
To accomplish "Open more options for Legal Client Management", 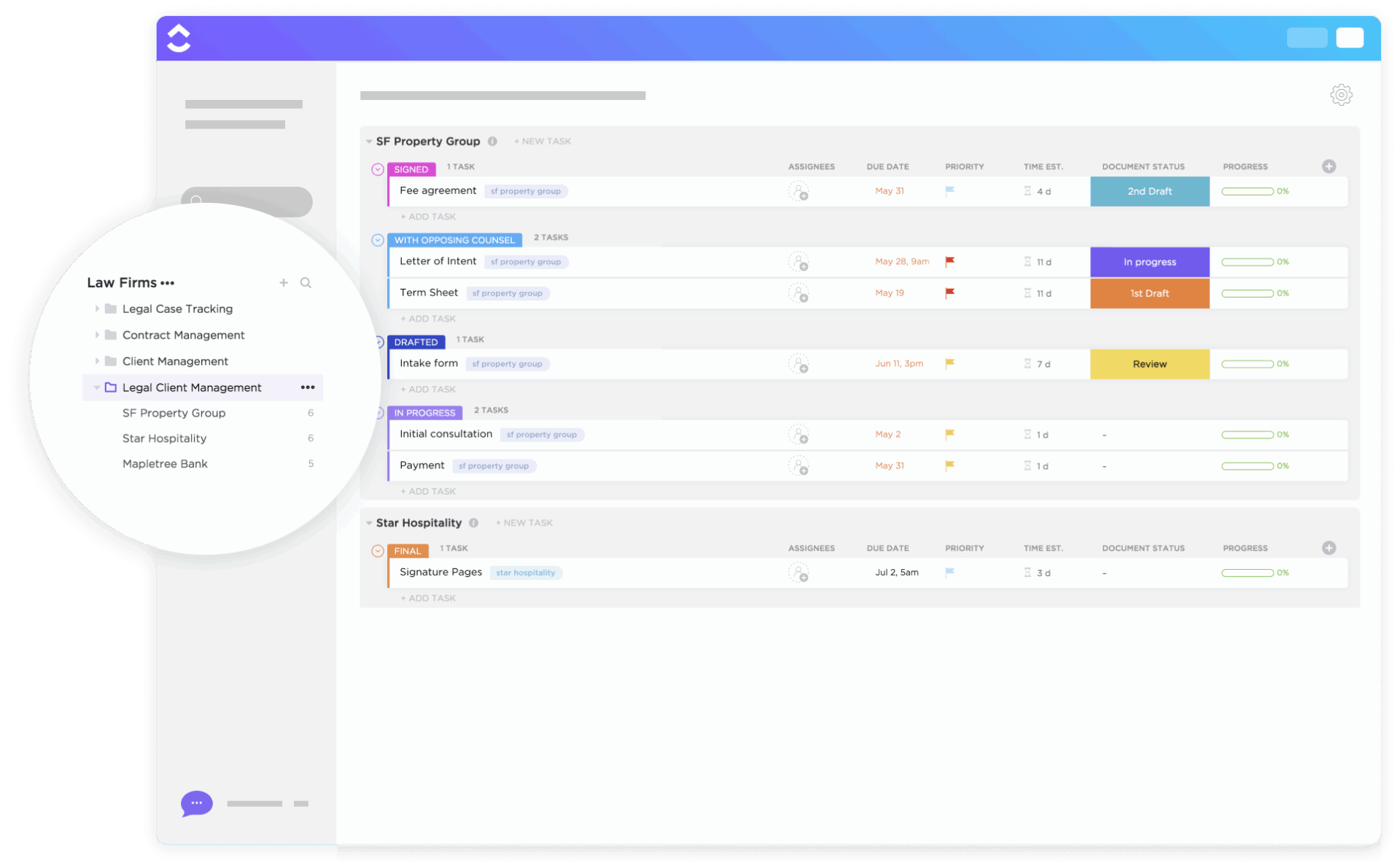I will tap(307, 387).
